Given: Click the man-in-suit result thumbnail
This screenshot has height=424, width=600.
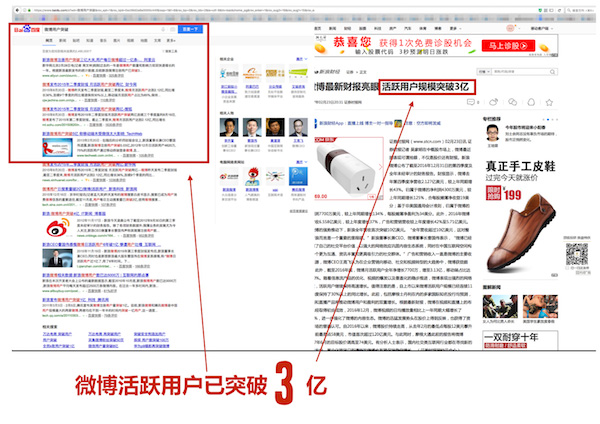Looking at the screenshot, I should (57, 258).
